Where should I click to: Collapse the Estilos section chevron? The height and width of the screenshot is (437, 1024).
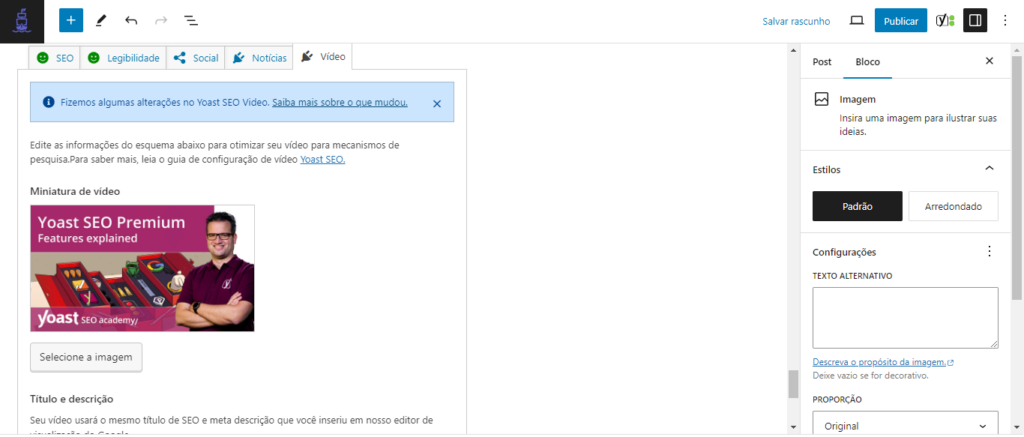click(989, 169)
